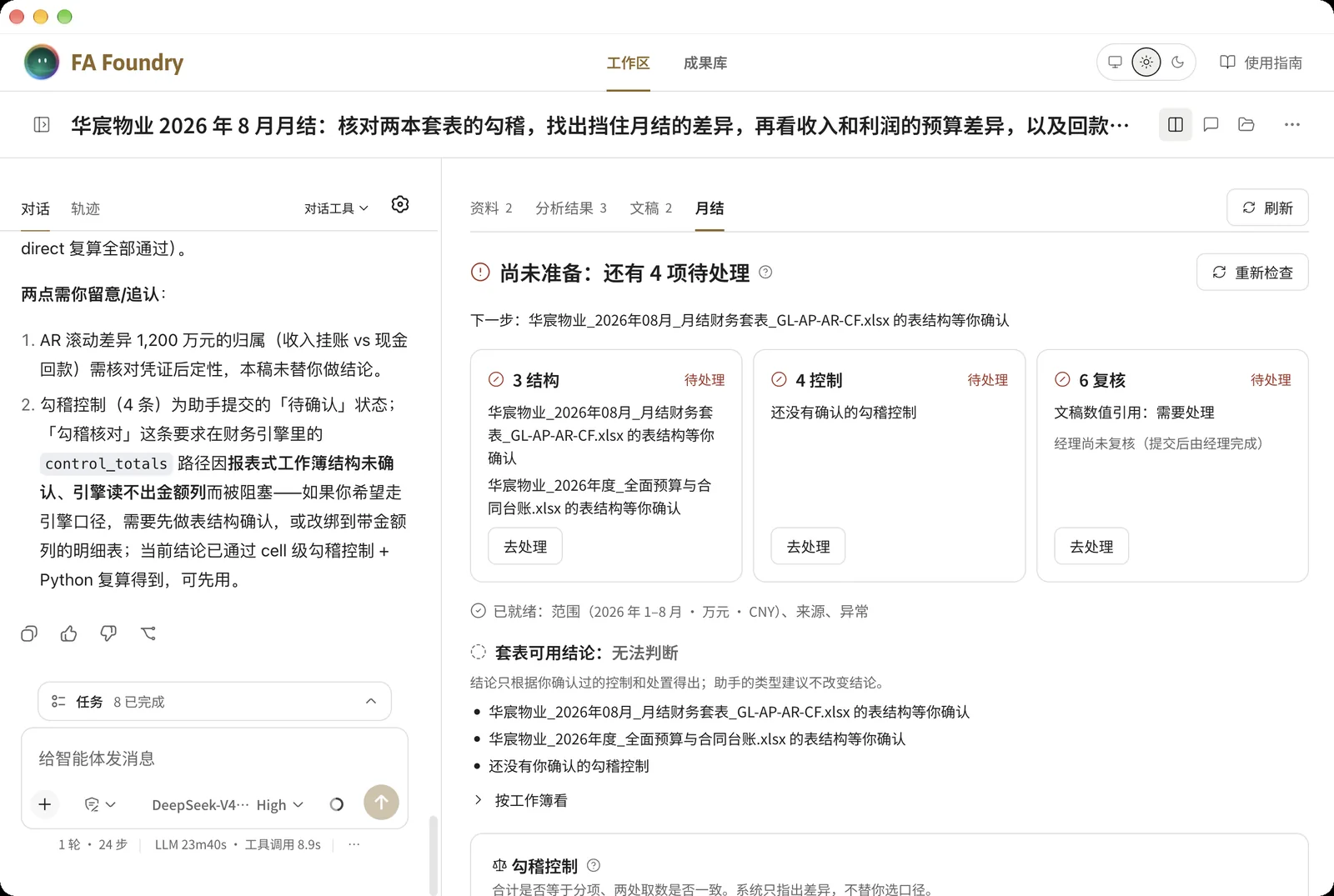Click help icon beside 尚未准备 heading
The width and height of the screenshot is (1334, 896).
pos(765,273)
